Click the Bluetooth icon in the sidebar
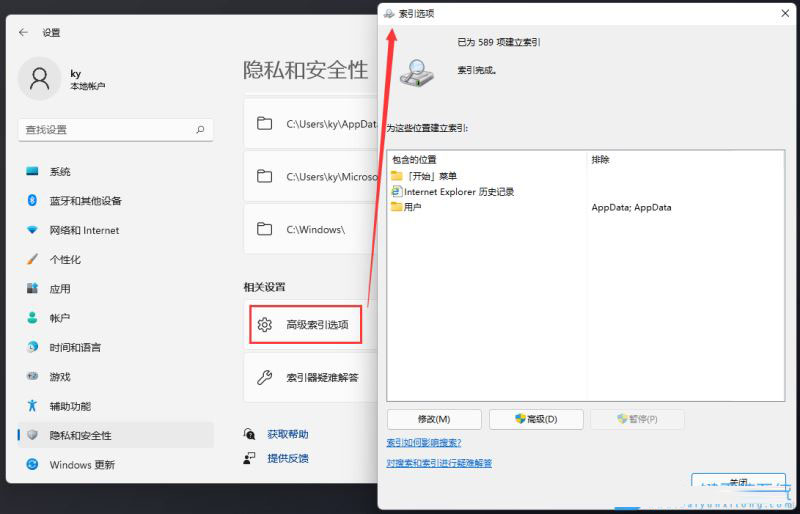 click(x=32, y=200)
